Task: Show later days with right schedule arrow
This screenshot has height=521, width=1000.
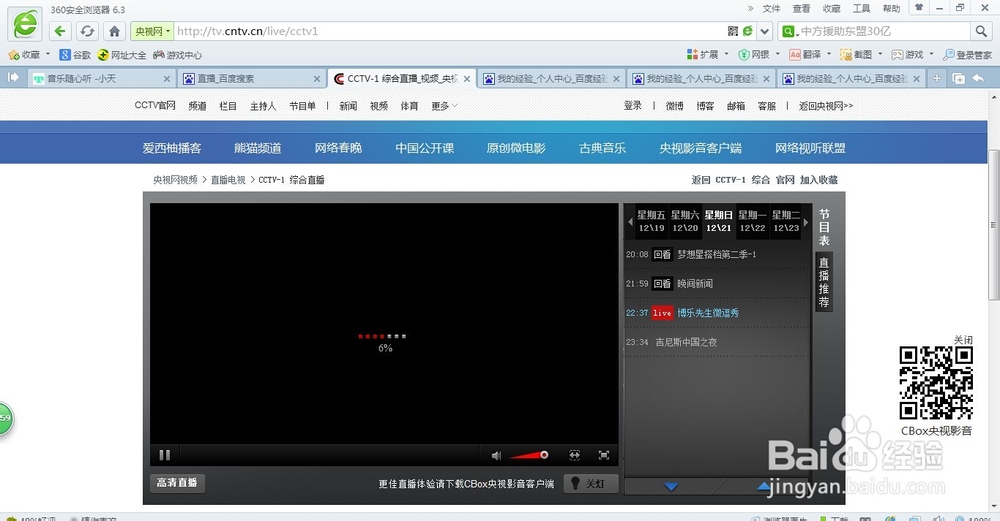Action: pyautogui.click(x=806, y=222)
